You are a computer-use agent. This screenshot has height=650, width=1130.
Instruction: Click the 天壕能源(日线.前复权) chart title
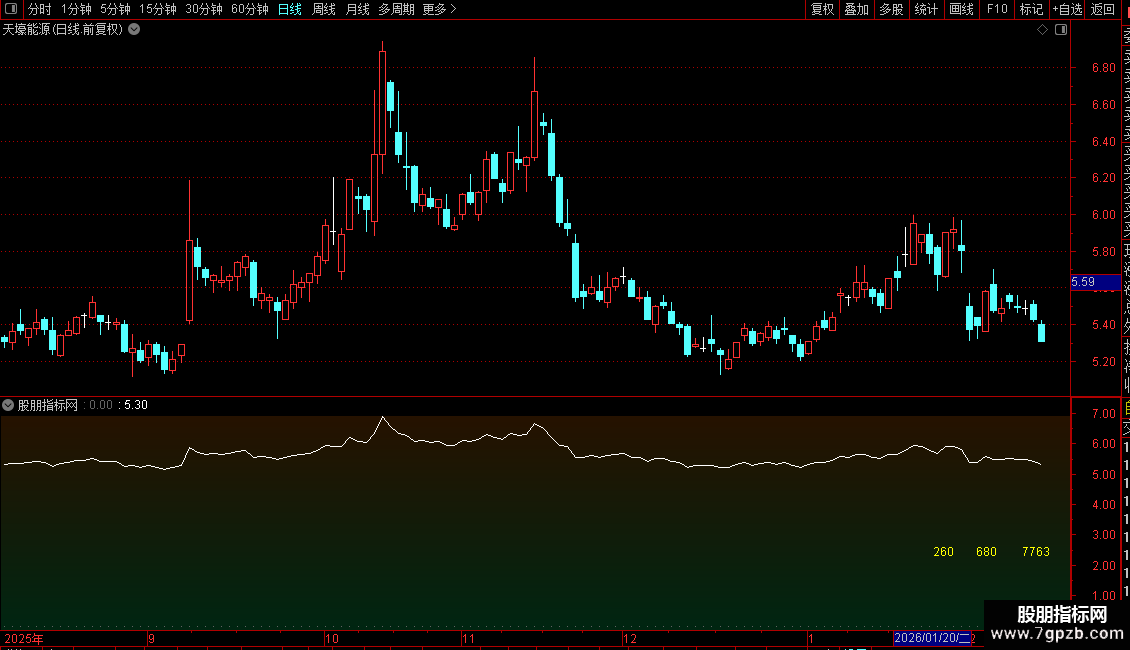63,30
